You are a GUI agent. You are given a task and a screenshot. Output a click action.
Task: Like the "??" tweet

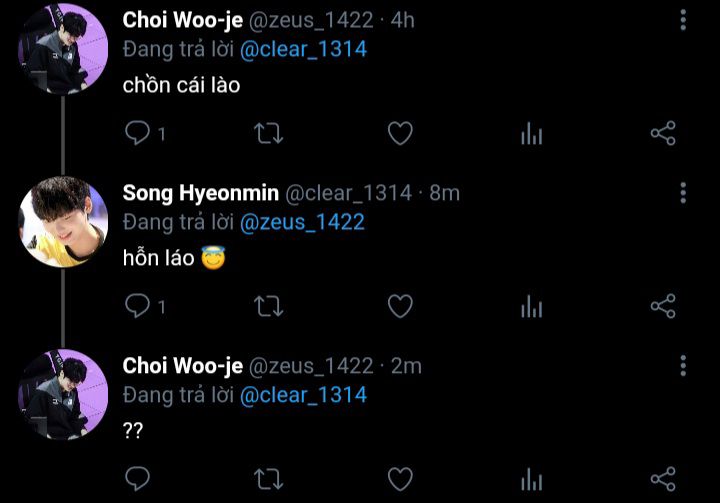click(x=400, y=479)
